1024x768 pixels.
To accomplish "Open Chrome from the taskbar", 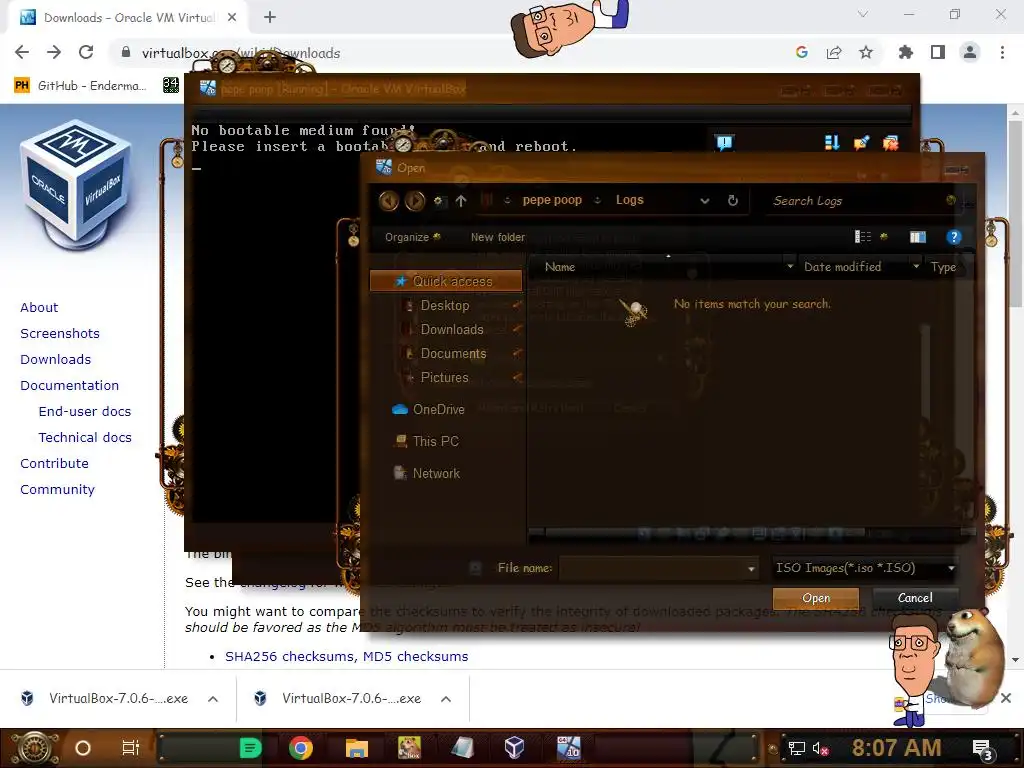I will click(300, 748).
